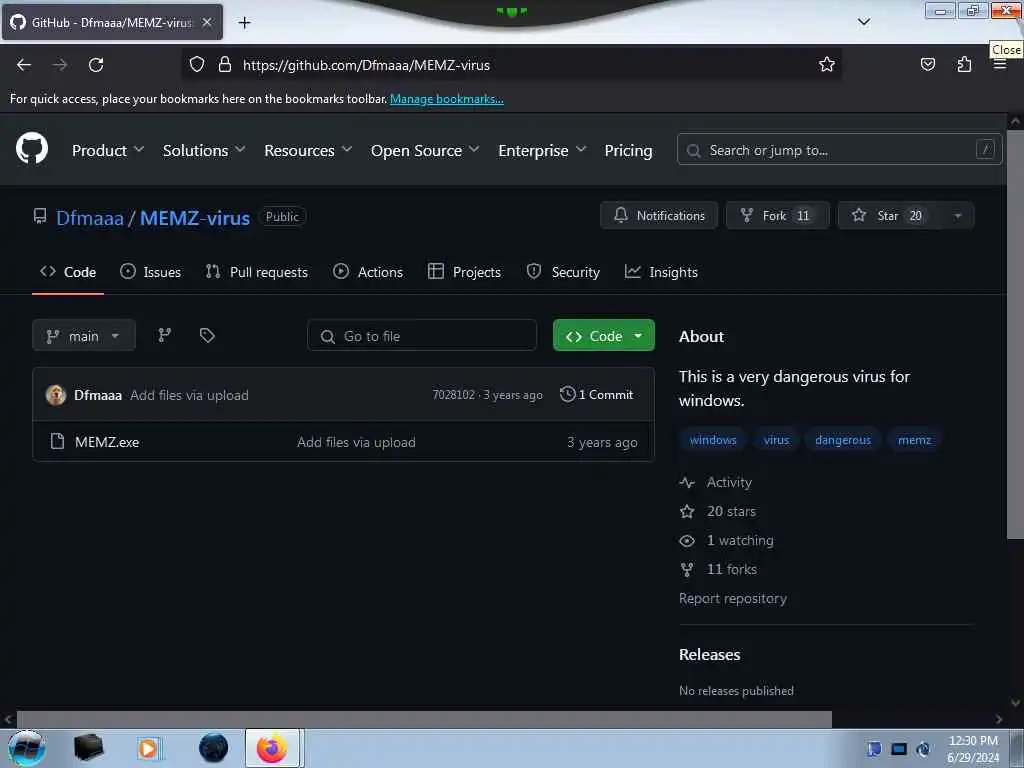
Task: Open the Pricing page
Action: 628,150
